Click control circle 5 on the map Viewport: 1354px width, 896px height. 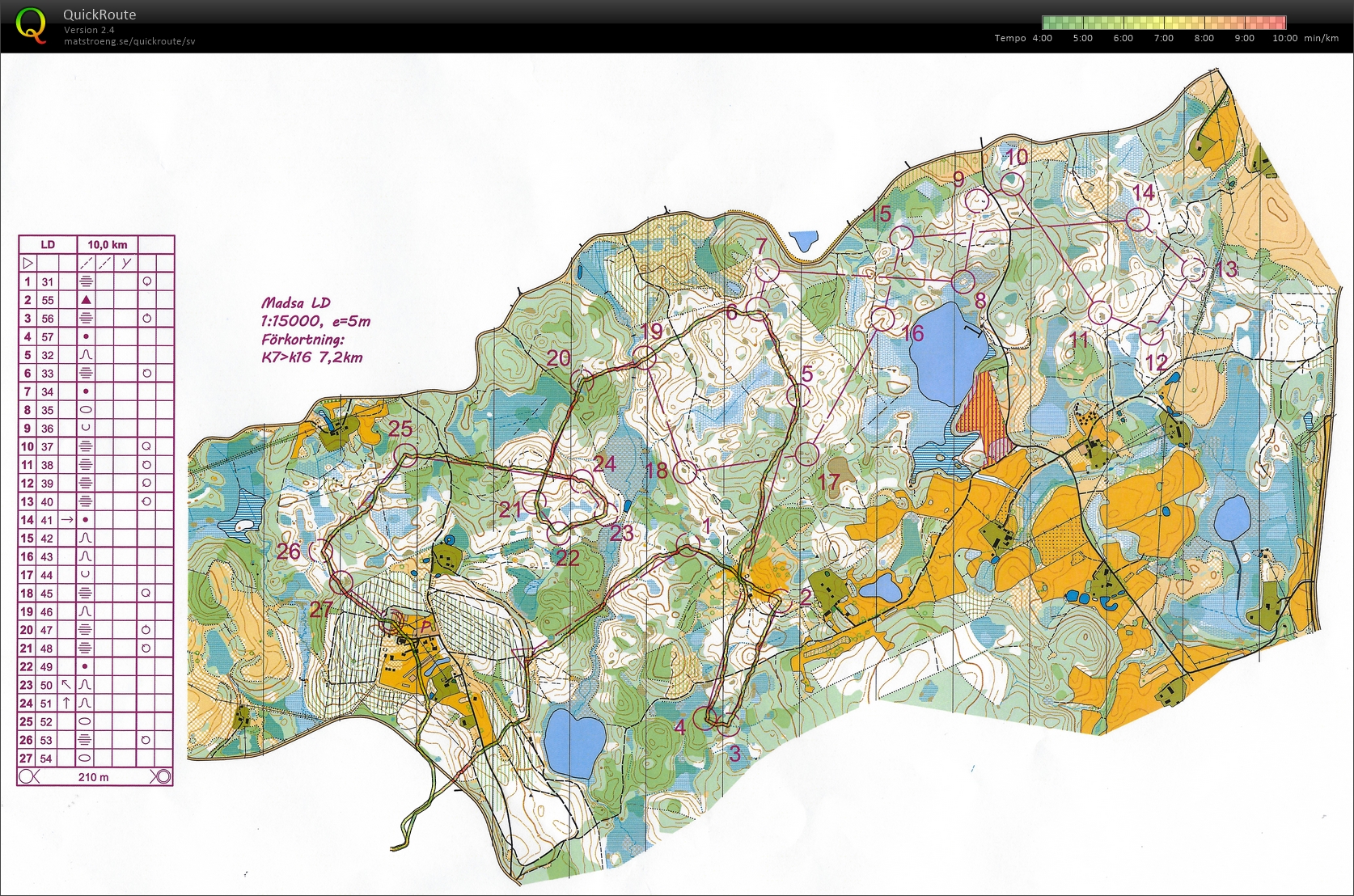[x=798, y=395]
